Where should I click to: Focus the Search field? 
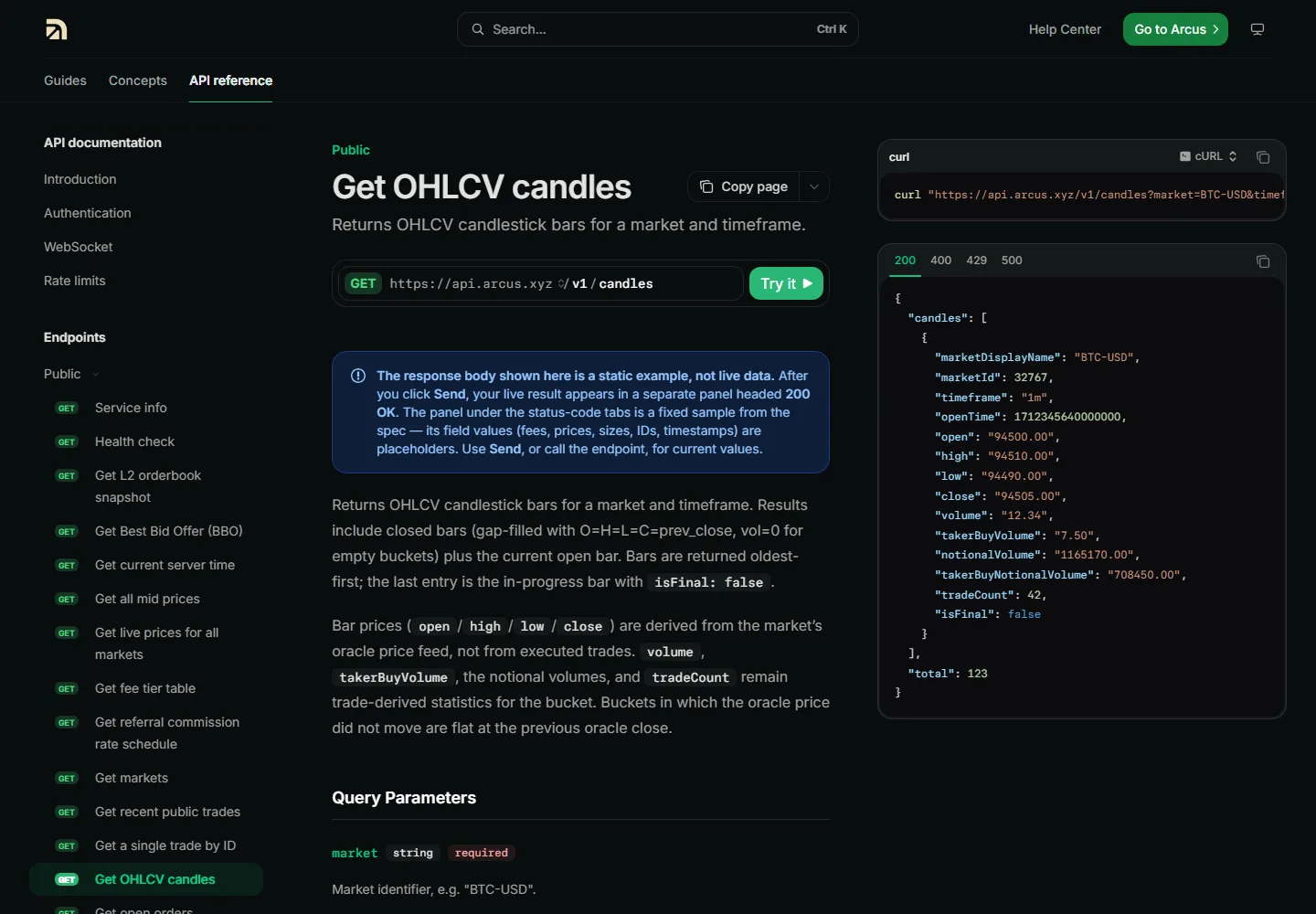[657, 29]
